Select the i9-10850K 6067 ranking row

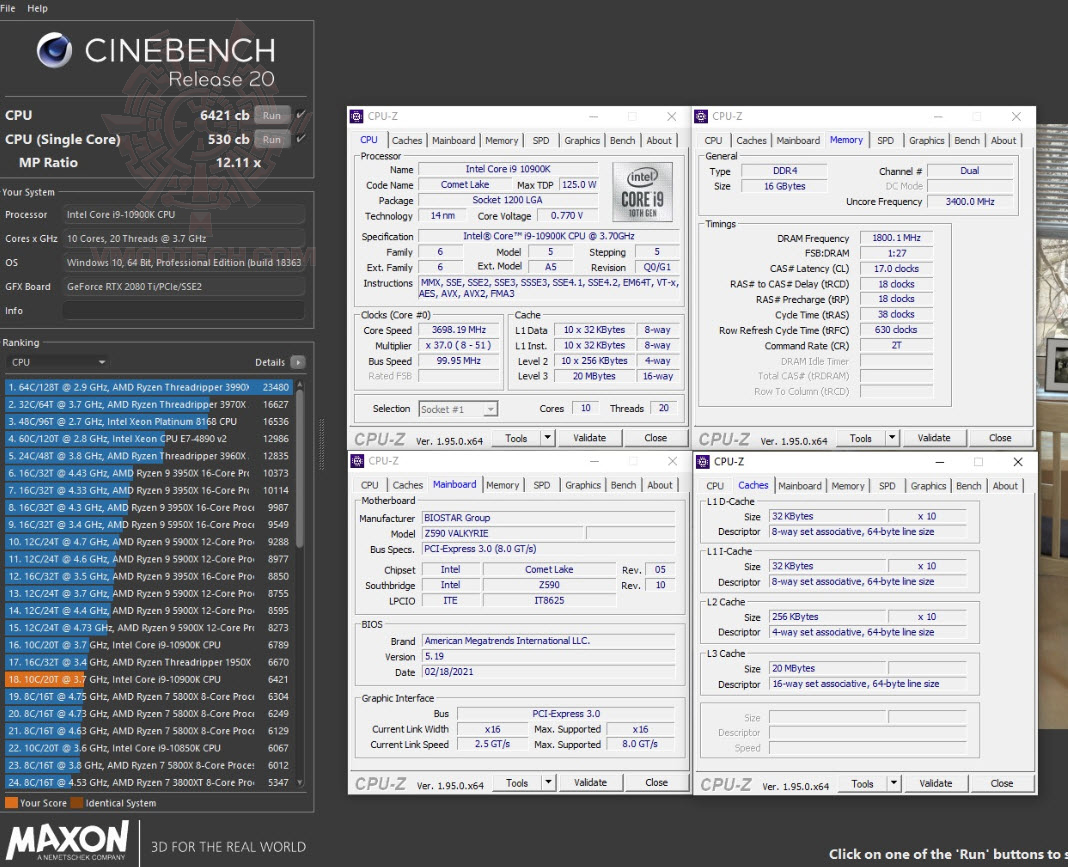[x=148, y=748]
